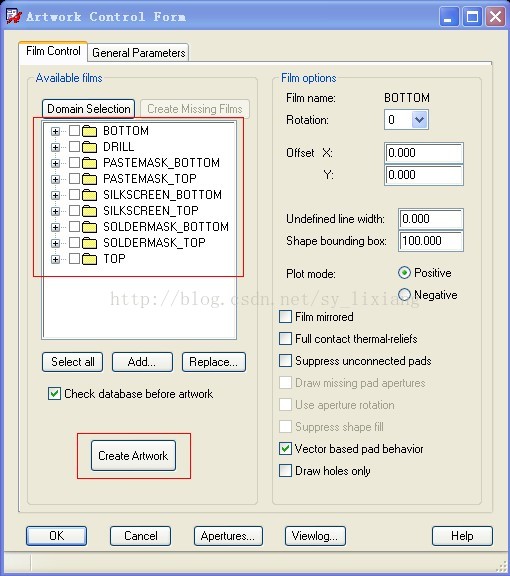Click the Offset Y input field
Viewport: 510px width, 576px height.
coord(424,175)
